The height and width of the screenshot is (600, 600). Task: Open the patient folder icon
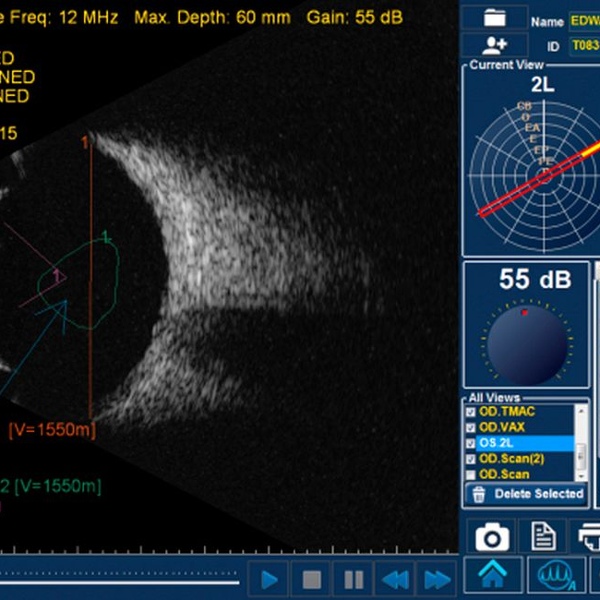click(x=494, y=18)
